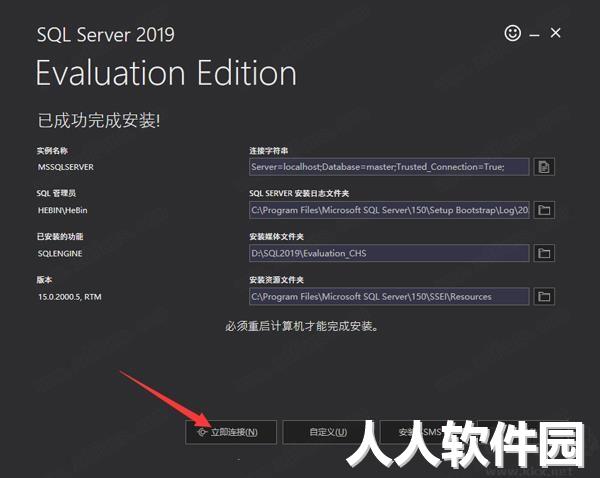Click the 必须重启计算机才能完成安装 message

302,326
